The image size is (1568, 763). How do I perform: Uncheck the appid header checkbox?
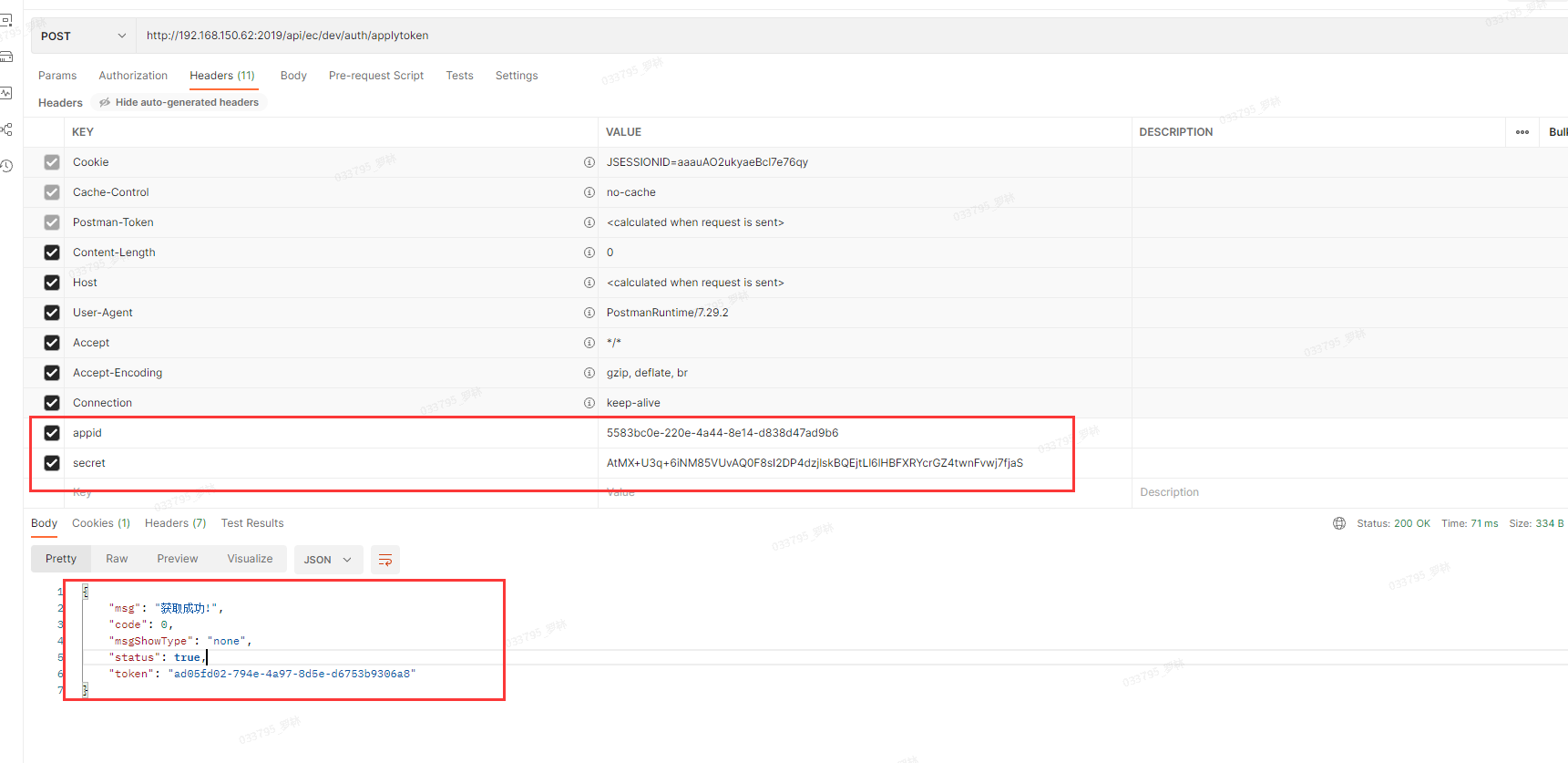(52, 433)
